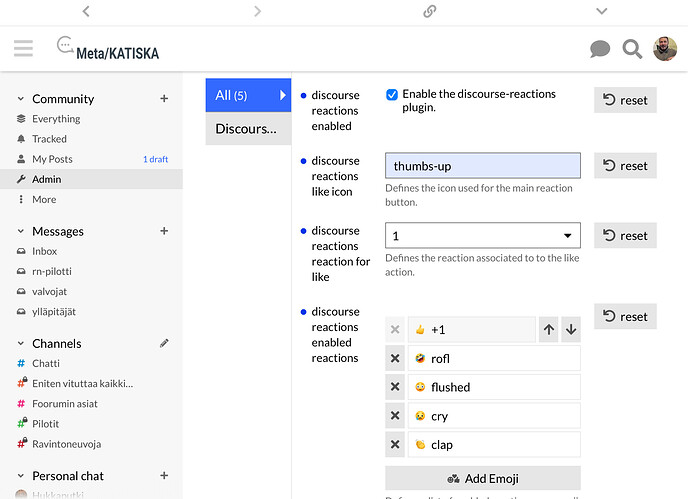Click the plus icon next to Messages

coord(164,231)
